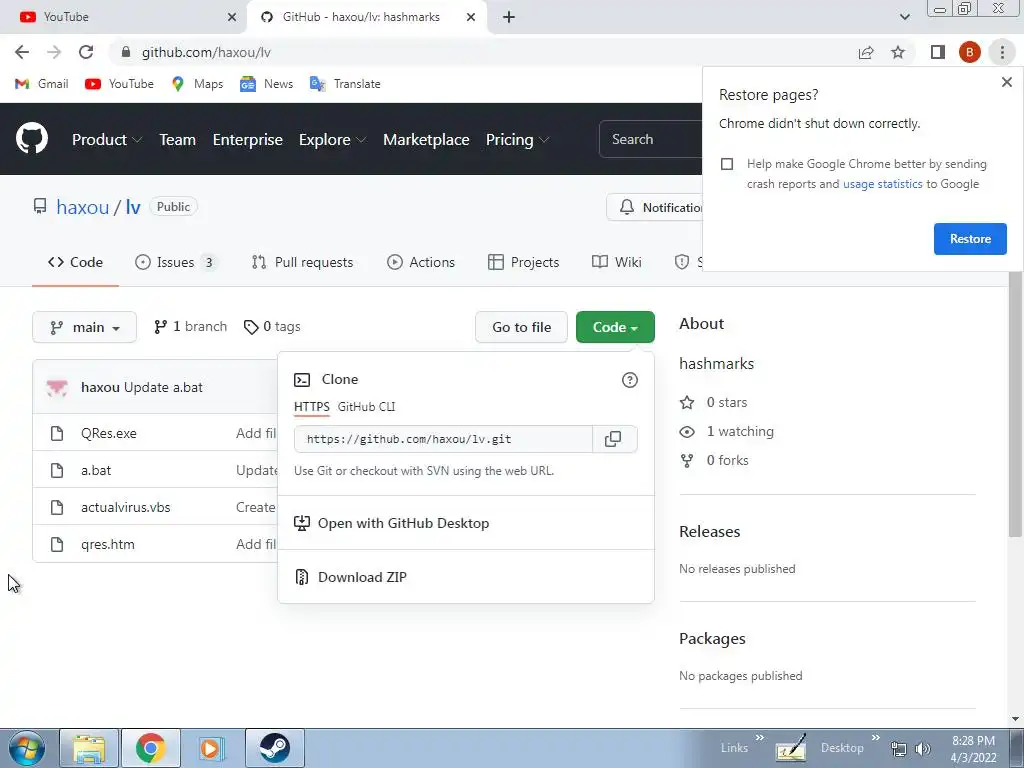The image size is (1024, 768).
Task: Switch to the YouTube browser tab
Action: click(124, 17)
